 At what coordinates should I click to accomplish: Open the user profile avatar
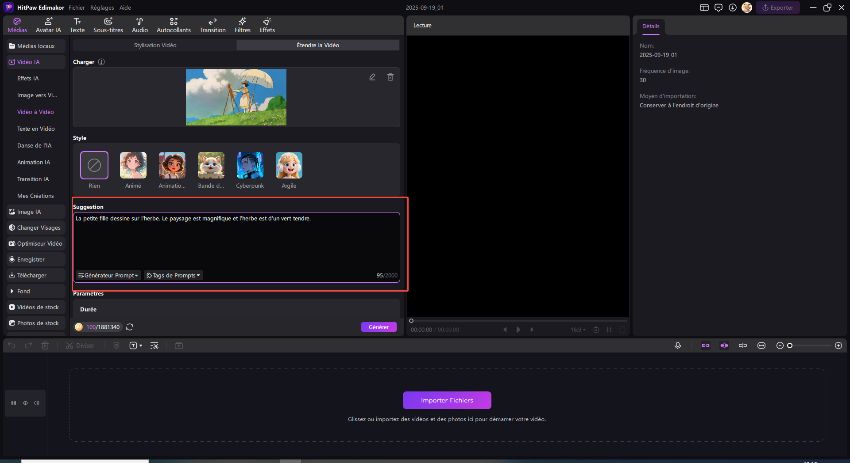click(747, 8)
